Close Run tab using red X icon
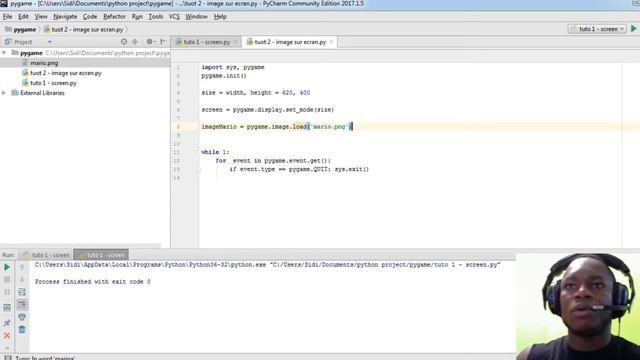The image size is (640, 360). tap(7, 336)
